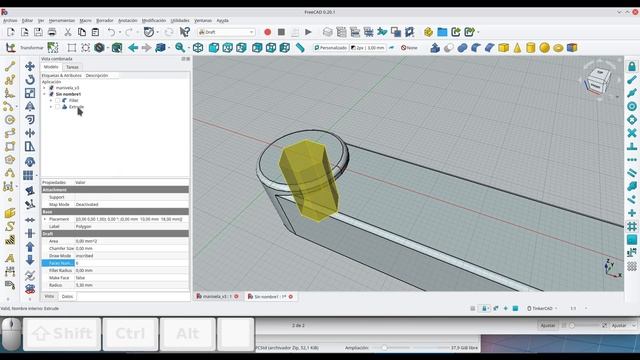
Task: Open the Draft workbench selector dropdown
Action: tap(226, 32)
